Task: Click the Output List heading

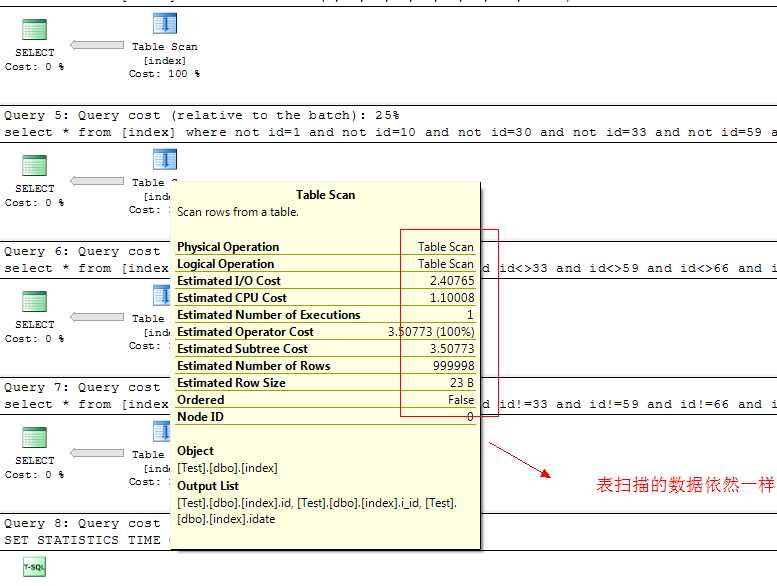Action: click(x=208, y=486)
